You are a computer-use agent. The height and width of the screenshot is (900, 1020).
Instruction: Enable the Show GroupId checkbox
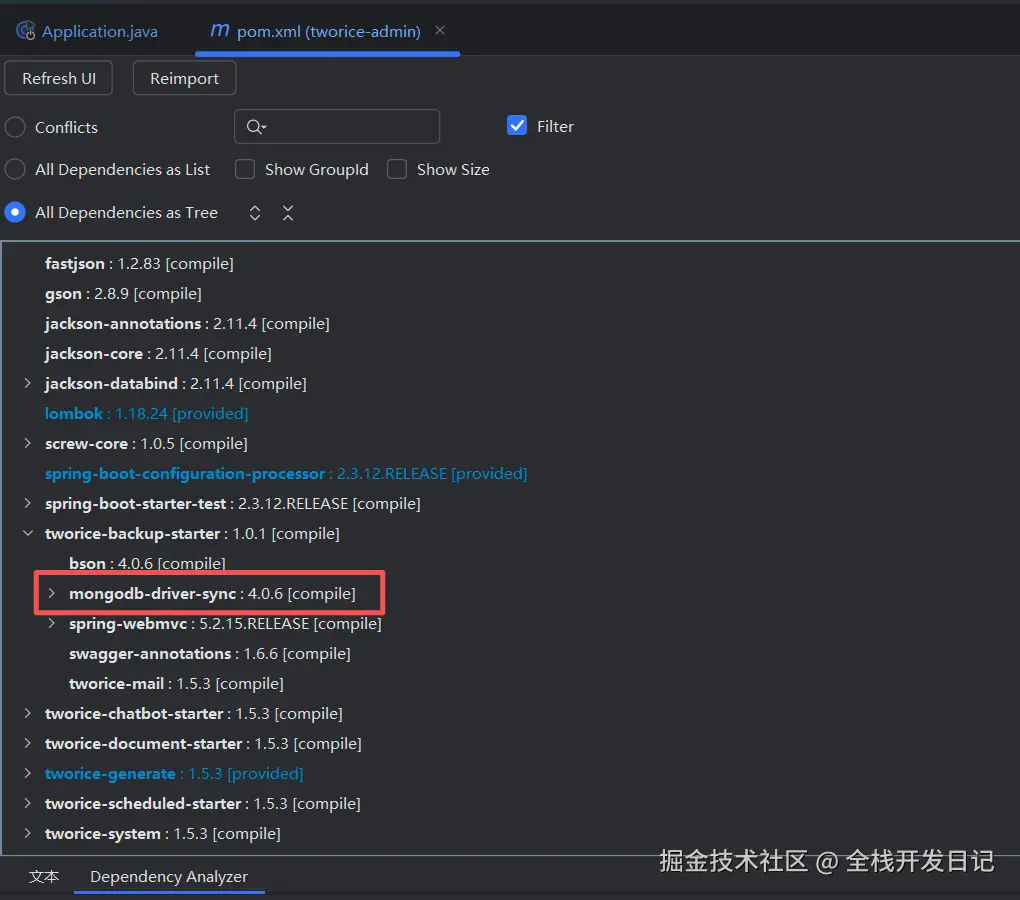tap(245, 169)
